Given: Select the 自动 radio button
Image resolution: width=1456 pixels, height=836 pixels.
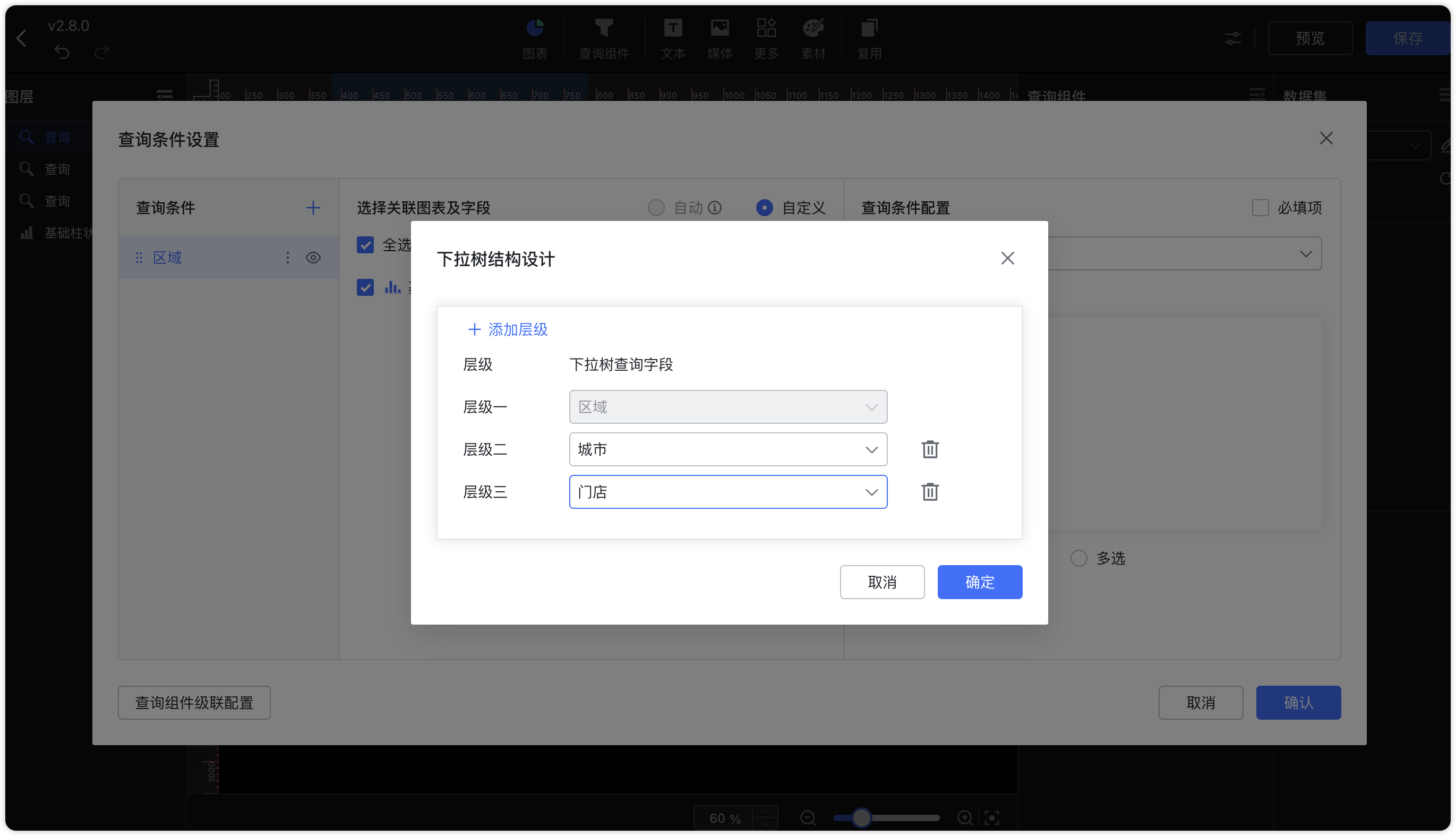Looking at the screenshot, I should 656,208.
